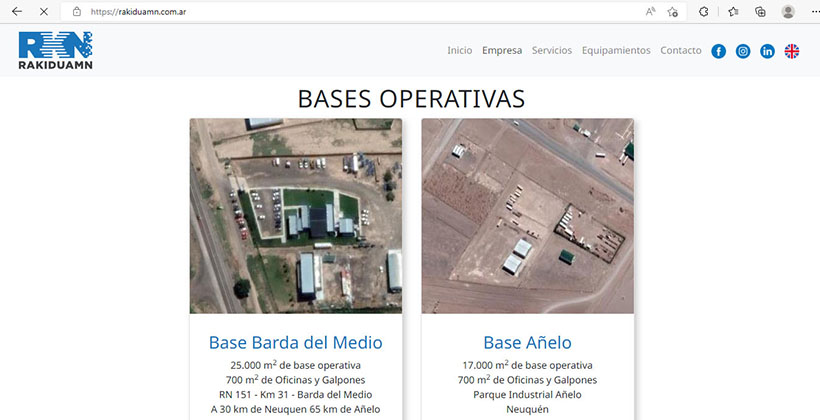Click the browser back arrow
Image resolution: width=820 pixels, height=420 pixels.
[16, 11]
